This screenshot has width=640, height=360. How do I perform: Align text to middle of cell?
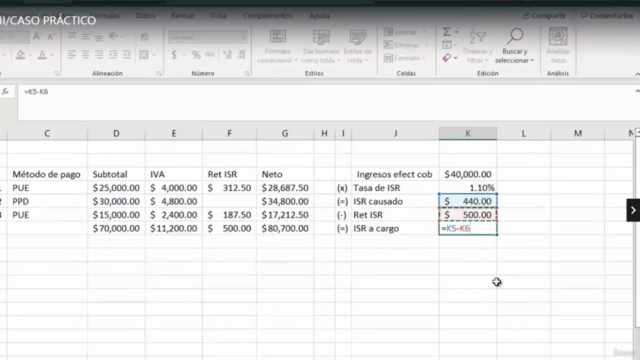(85, 37)
